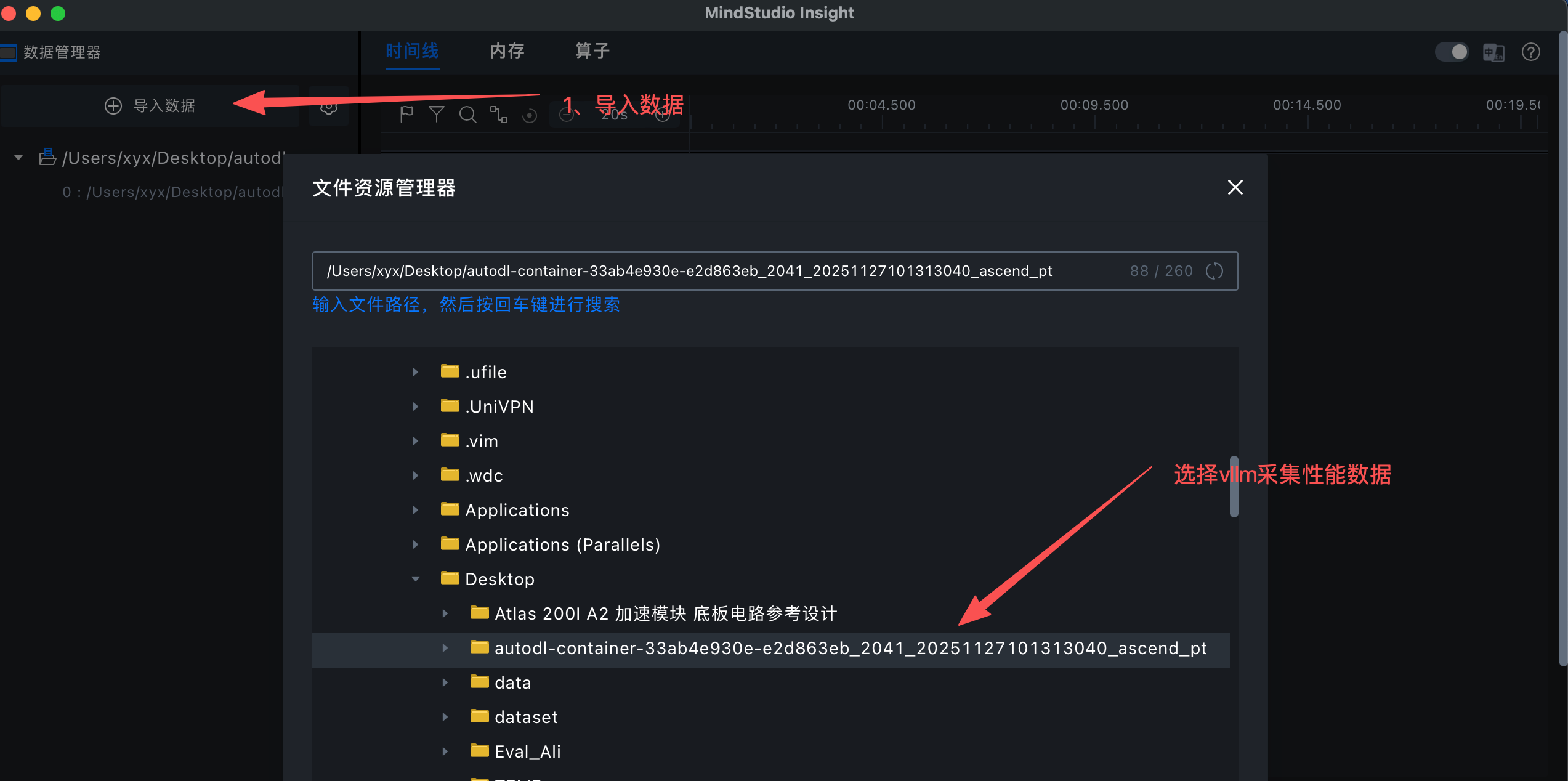Select the dataset folder
Image resolution: width=1568 pixels, height=781 pixels.
pos(526,717)
